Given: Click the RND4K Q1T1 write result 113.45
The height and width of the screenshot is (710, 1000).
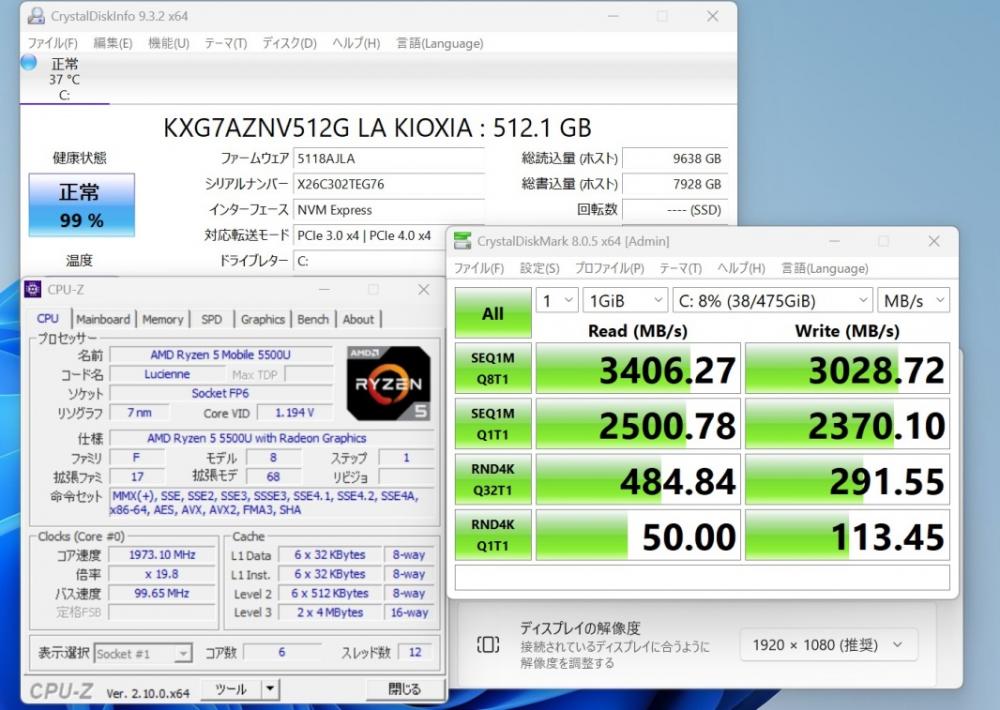Looking at the screenshot, I should point(848,535).
